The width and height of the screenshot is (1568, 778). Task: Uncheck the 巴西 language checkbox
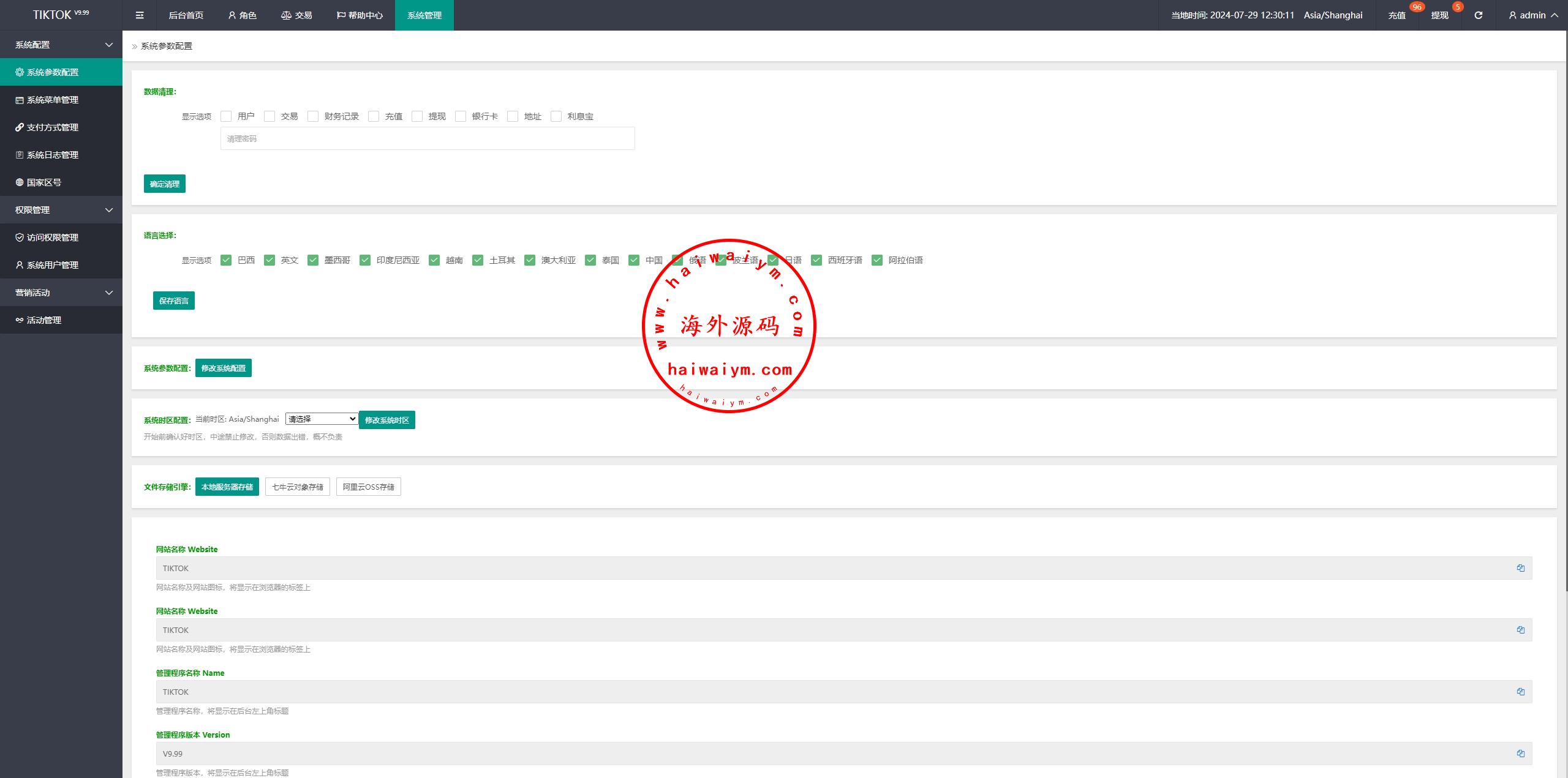click(x=226, y=260)
